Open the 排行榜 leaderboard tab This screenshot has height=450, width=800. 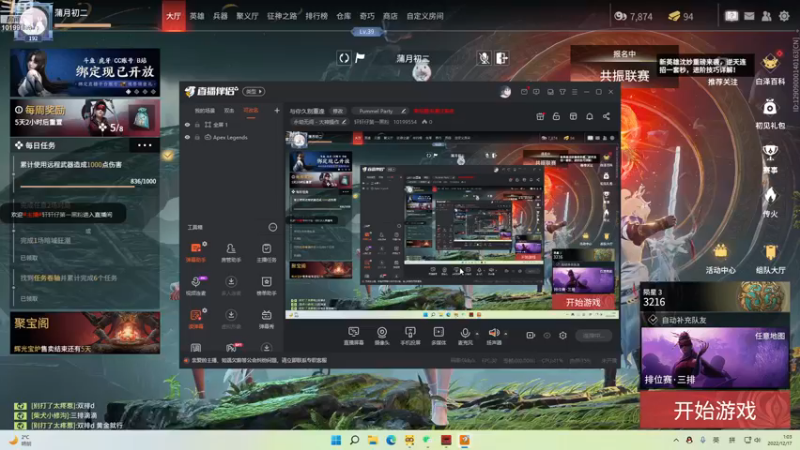coord(316,16)
